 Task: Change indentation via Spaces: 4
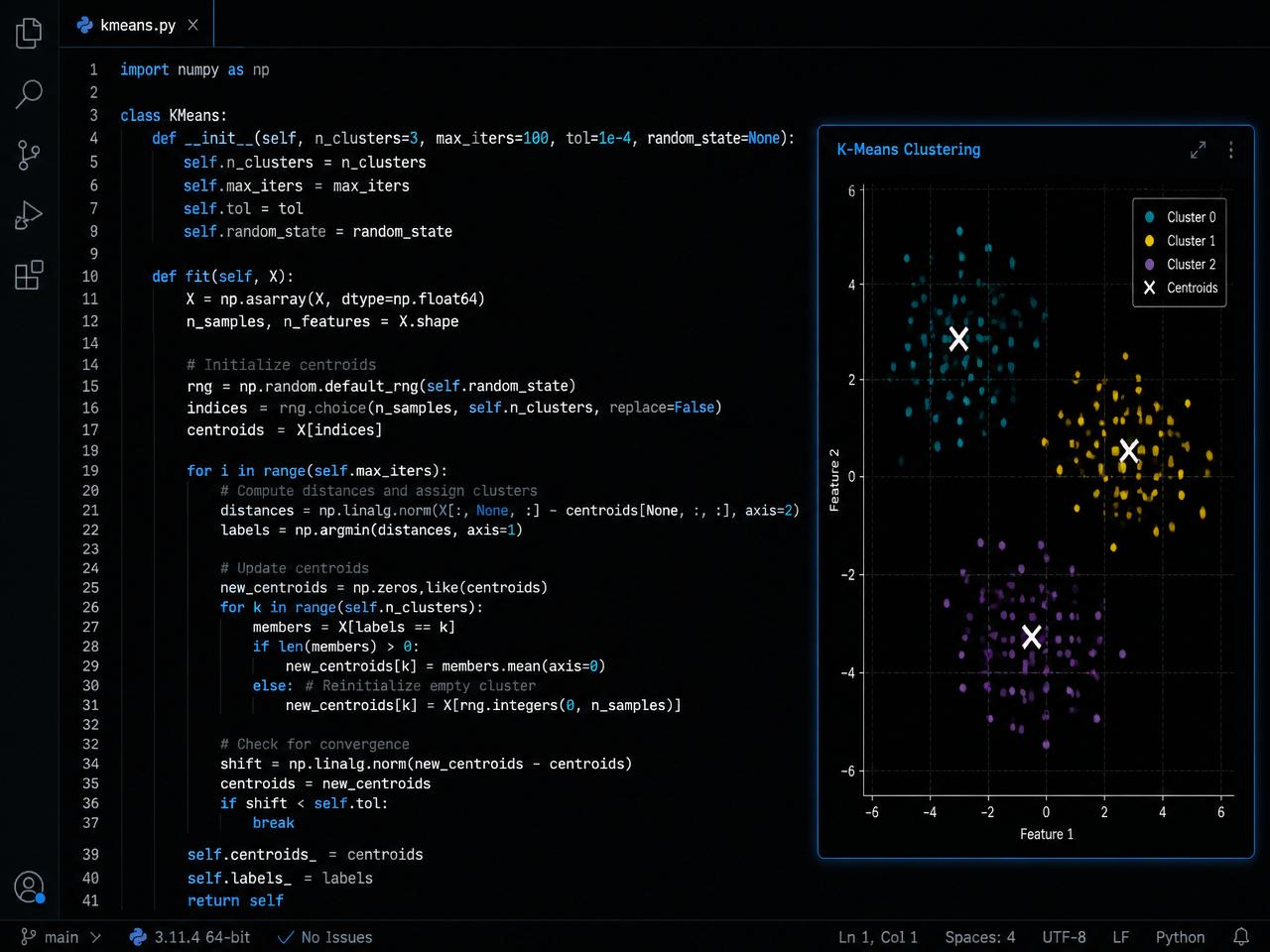point(980,937)
